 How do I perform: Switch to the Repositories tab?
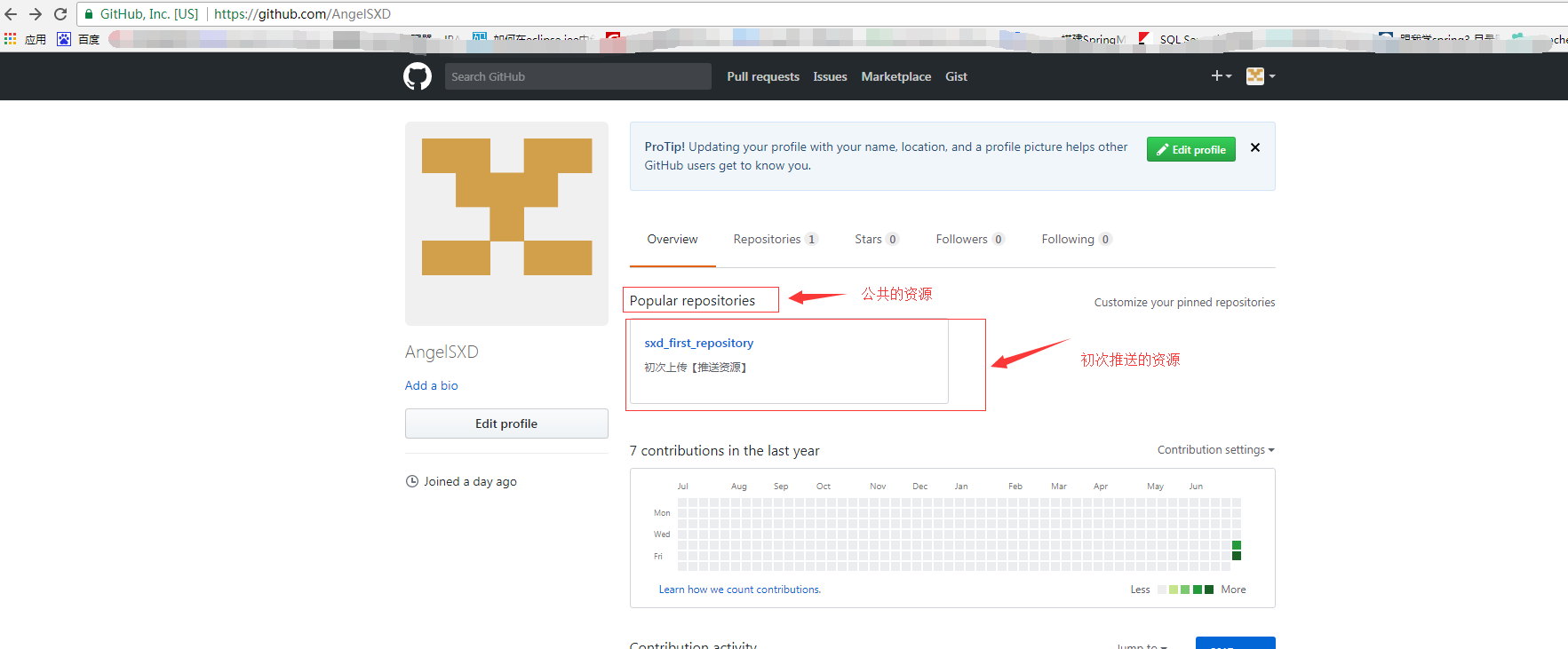(x=775, y=240)
